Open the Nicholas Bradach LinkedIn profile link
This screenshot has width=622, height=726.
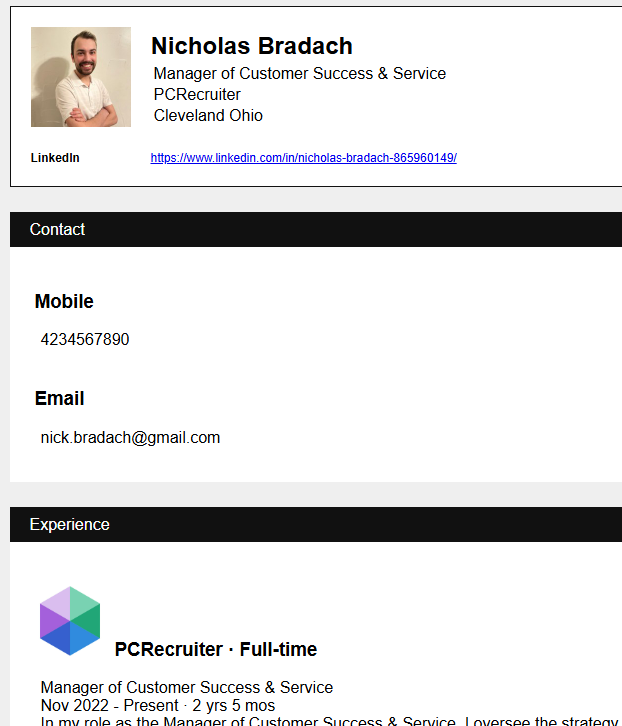click(303, 158)
